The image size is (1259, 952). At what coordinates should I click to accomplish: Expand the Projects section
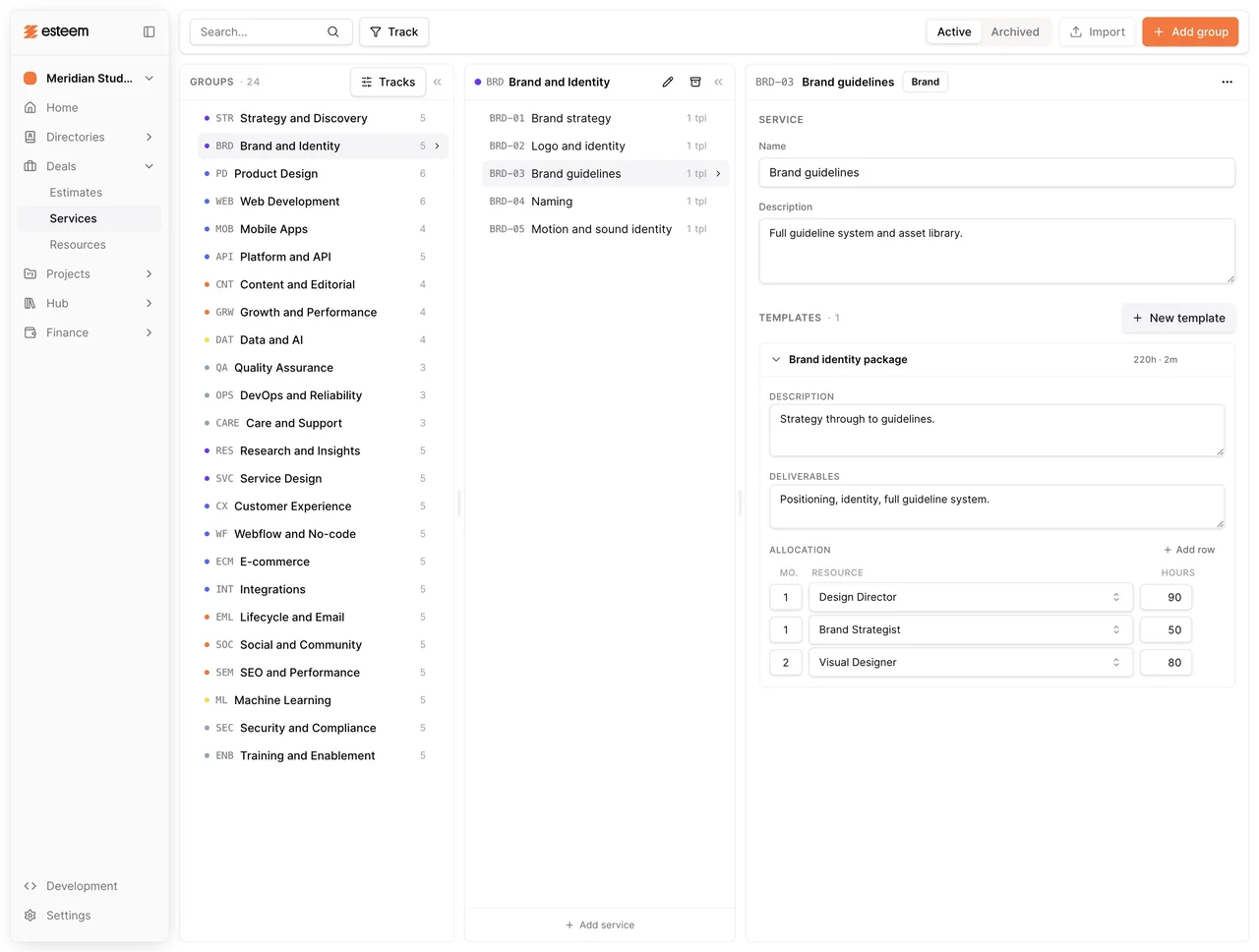[x=150, y=273]
